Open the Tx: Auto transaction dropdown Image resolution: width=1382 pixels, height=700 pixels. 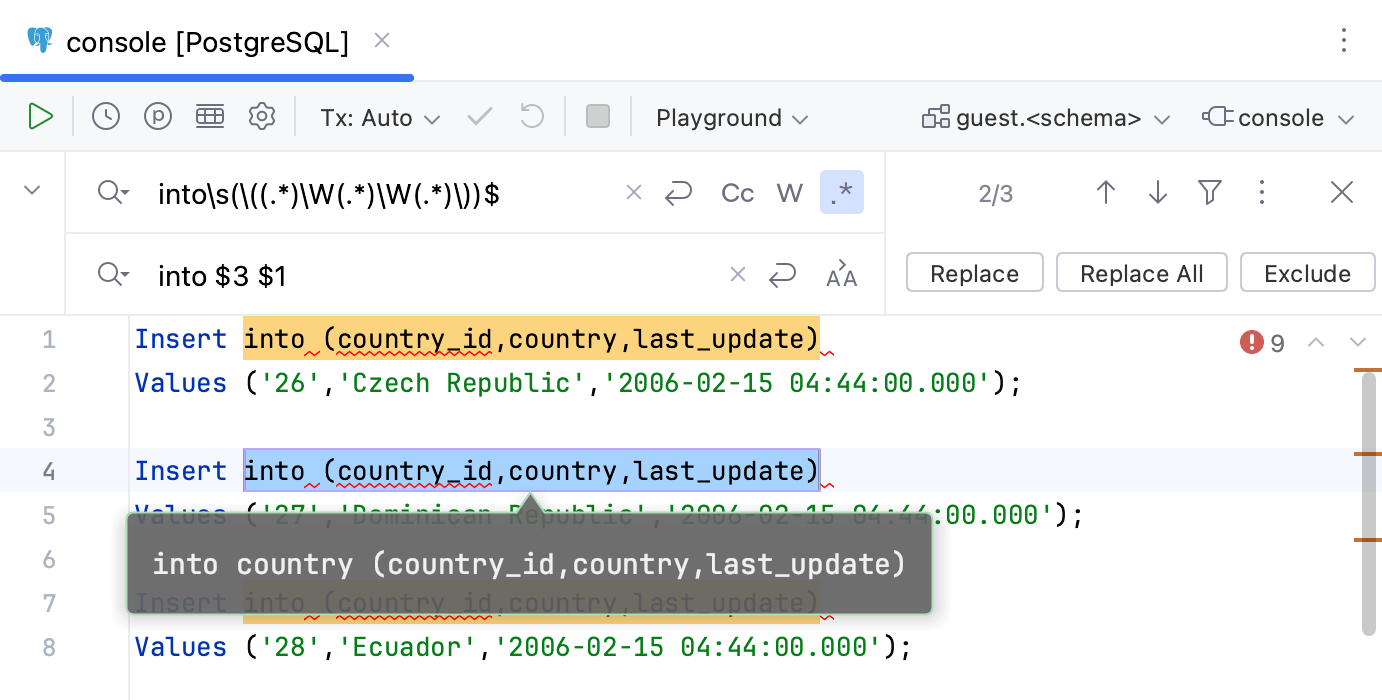click(x=380, y=117)
